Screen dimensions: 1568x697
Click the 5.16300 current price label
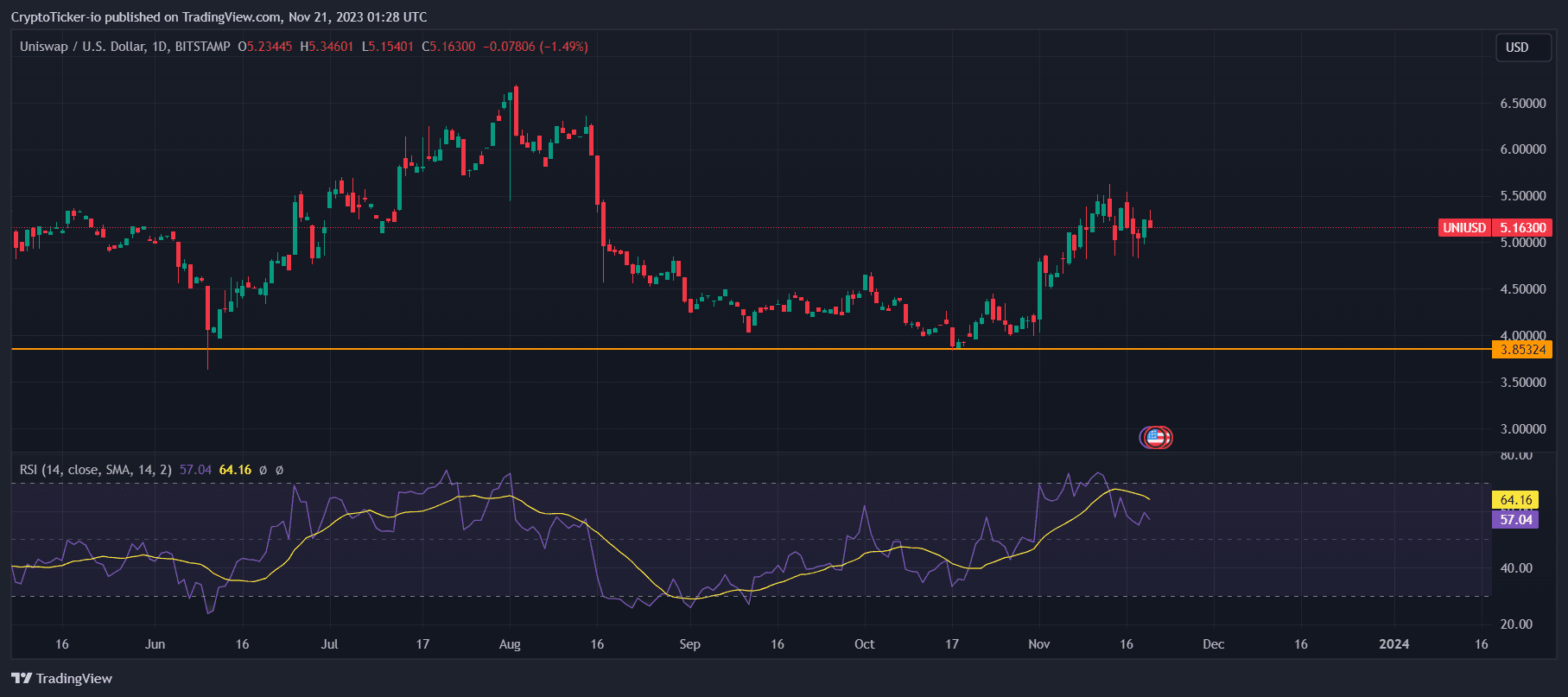tap(1521, 228)
